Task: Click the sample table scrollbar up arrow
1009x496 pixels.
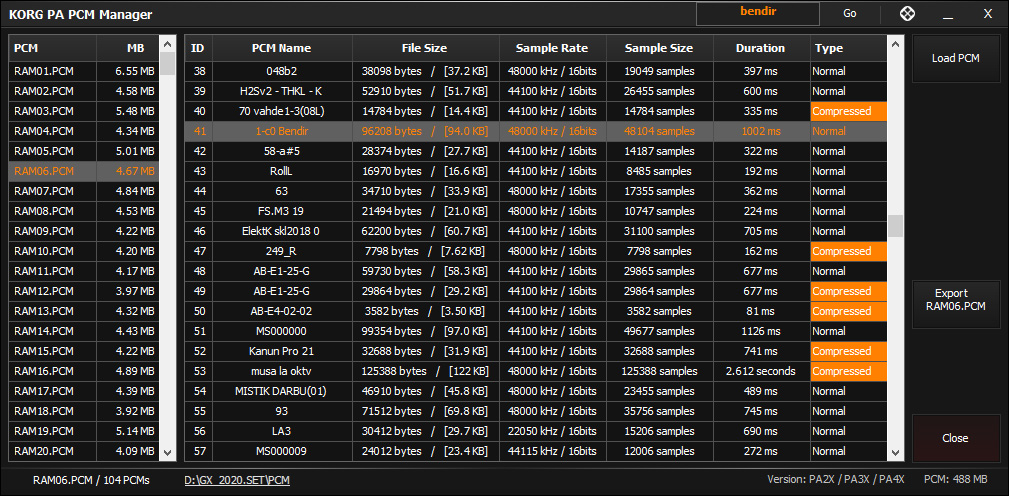Action: click(x=895, y=44)
